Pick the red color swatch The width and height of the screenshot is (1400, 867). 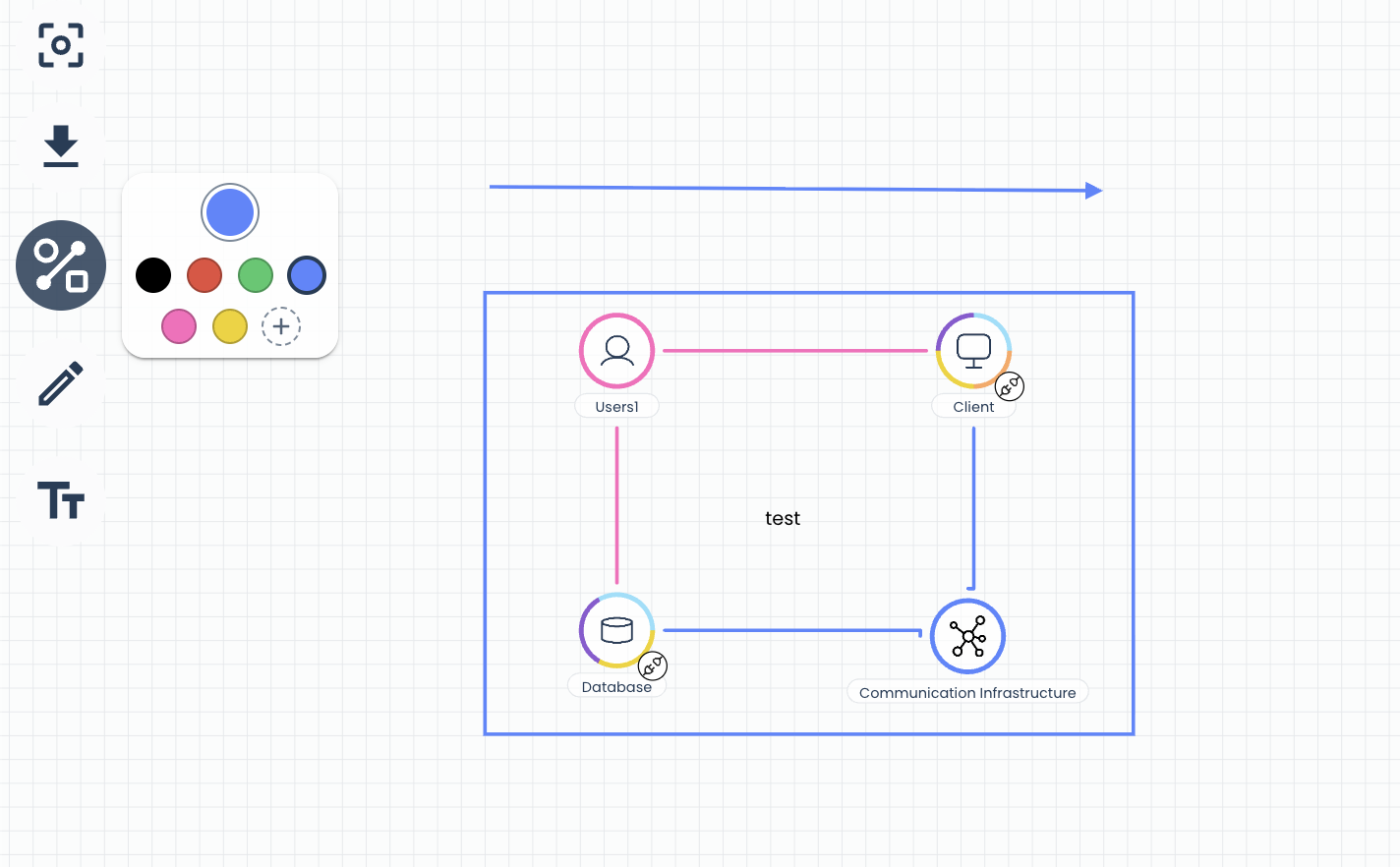(204, 275)
